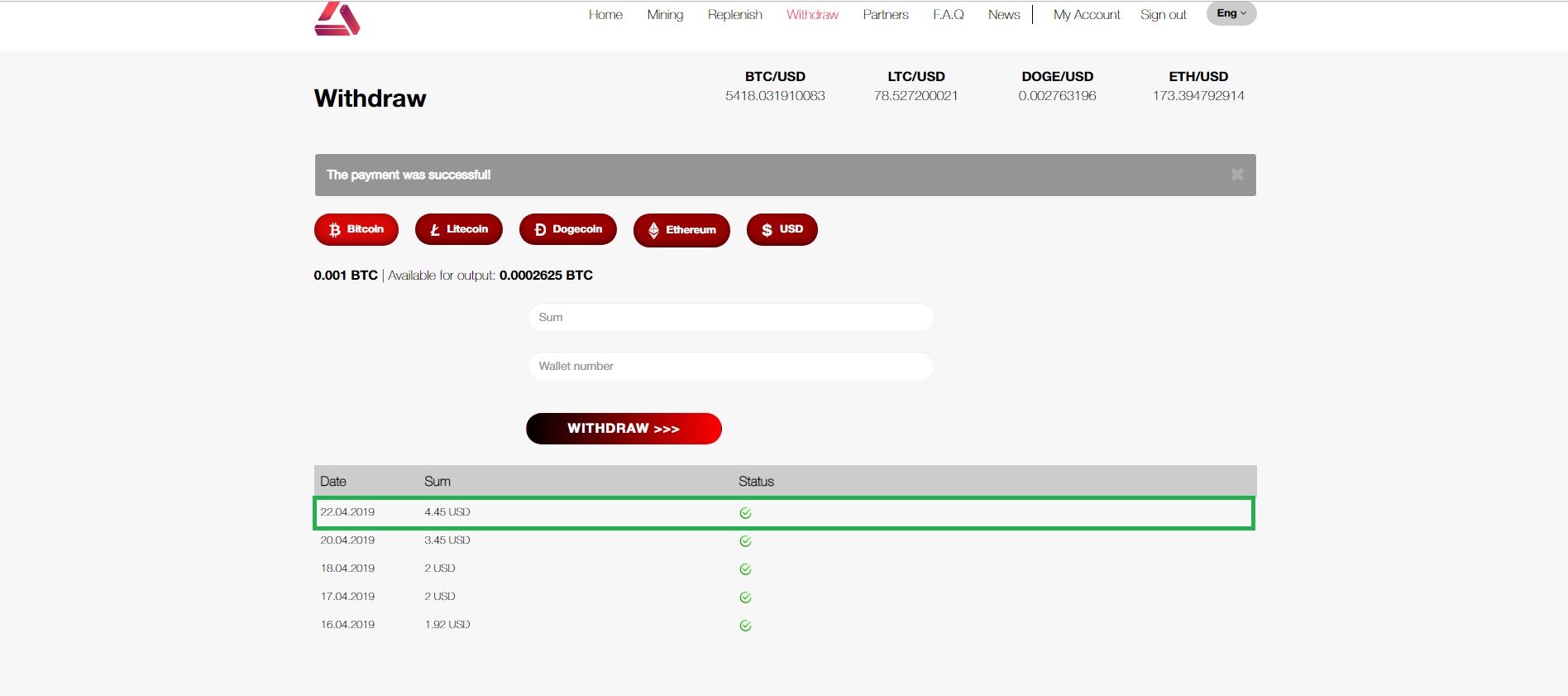This screenshot has height=696, width=1568.
Task: Dismiss the payment successful notification
Action: pyautogui.click(x=1237, y=175)
